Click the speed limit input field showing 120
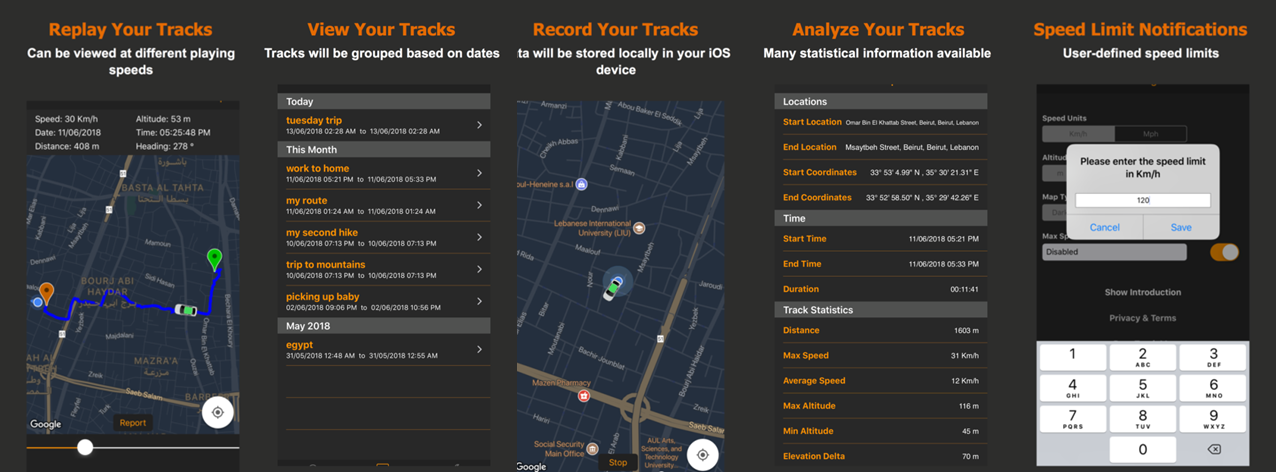This screenshot has height=472, width=1276. pyautogui.click(x=1143, y=200)
